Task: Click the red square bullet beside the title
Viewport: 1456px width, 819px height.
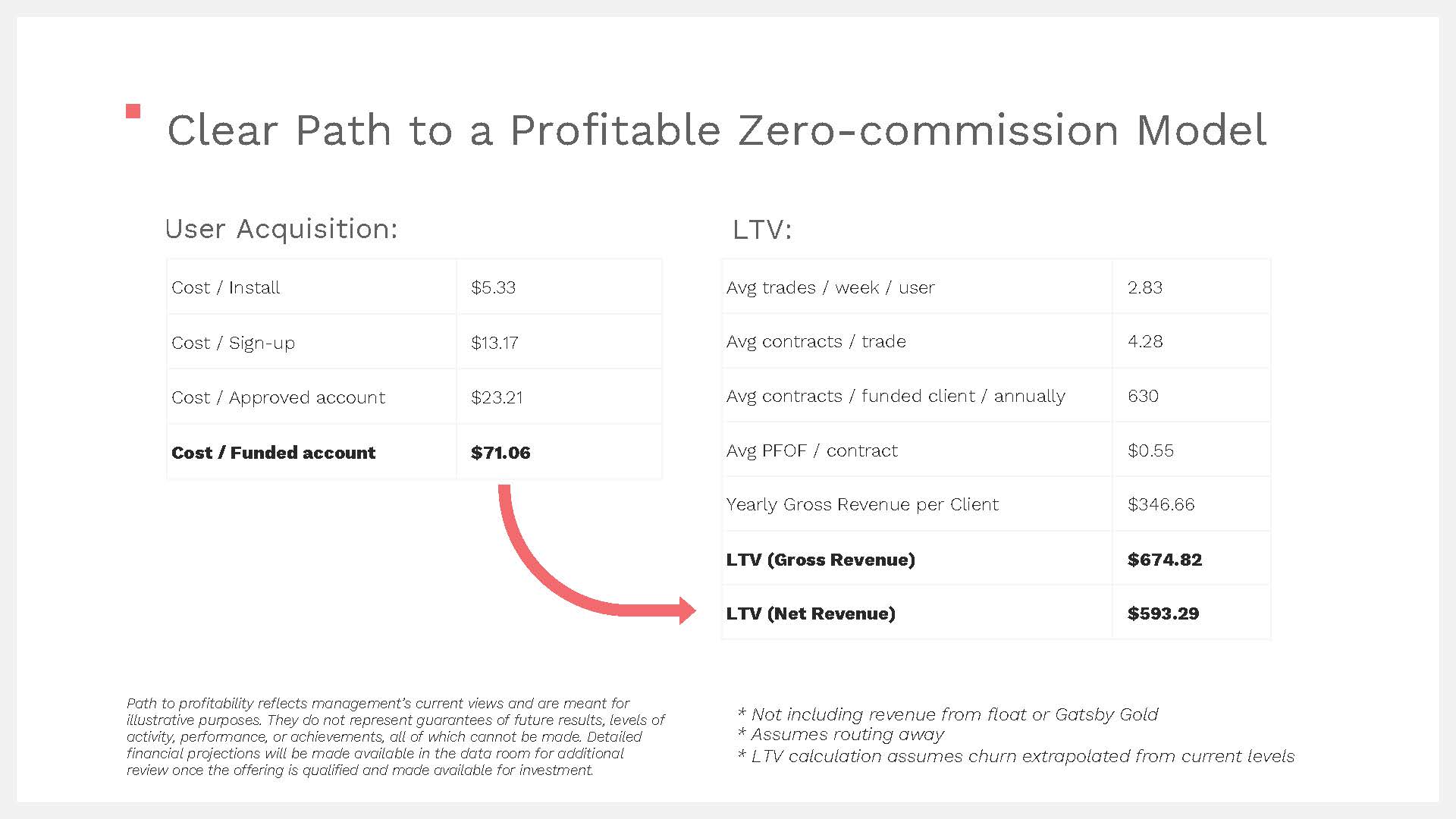Action: point(133,111)
